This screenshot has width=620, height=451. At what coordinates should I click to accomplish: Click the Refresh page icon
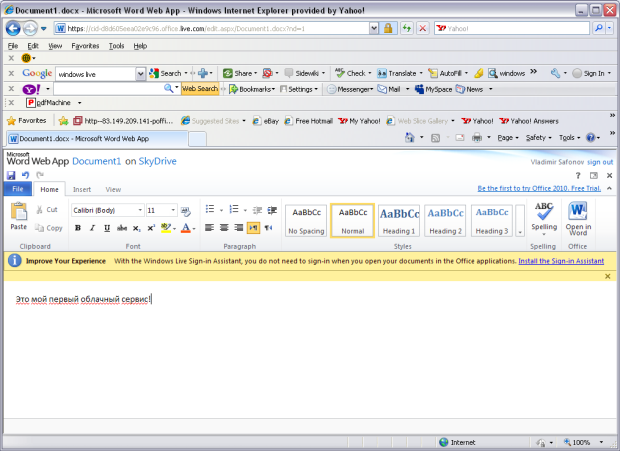click(406, 28)
